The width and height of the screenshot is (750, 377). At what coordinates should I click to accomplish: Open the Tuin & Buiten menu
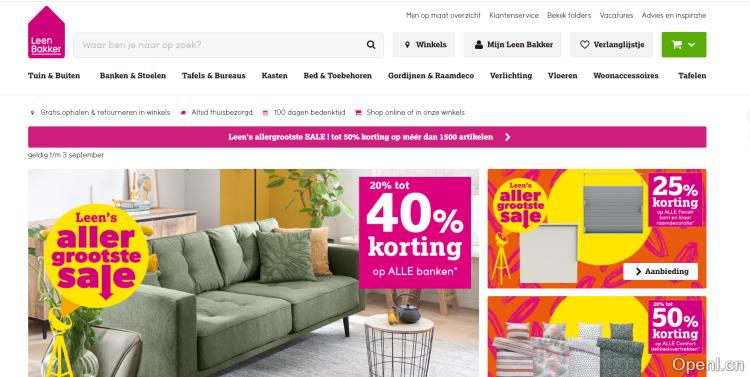[x=54, y=76]
